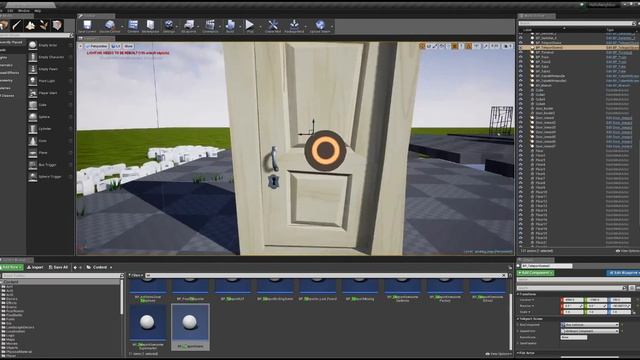Select the Place mode icon
This screenshot has height=360, width=640.
4,25
